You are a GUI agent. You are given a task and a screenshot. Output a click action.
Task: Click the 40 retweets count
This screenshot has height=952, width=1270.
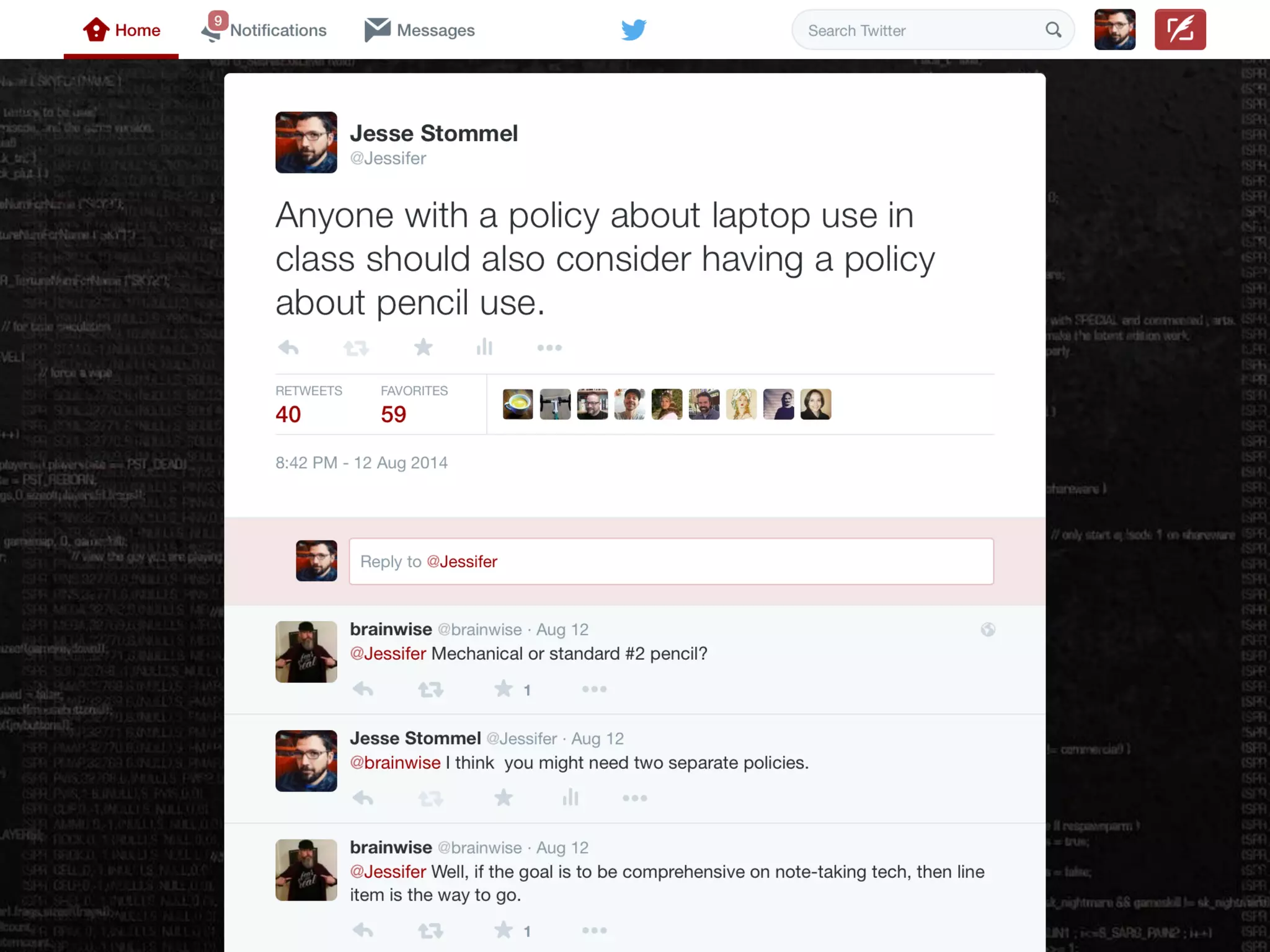point(288,414)
